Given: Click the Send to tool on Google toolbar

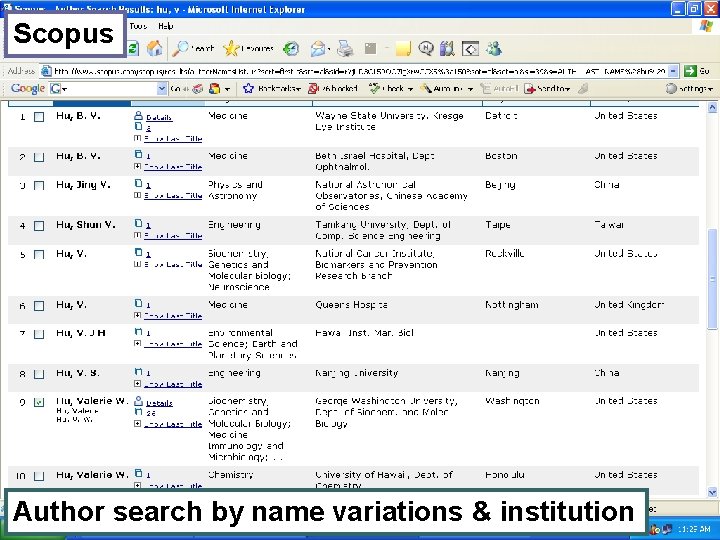Looking at the screenshot, I should pyautogui.click(x=547, y=88).
